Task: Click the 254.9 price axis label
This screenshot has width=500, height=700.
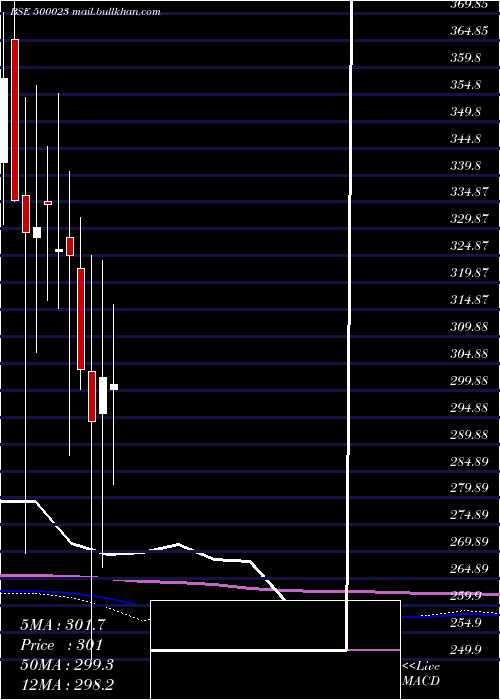Action: click(x=466, y=622)
